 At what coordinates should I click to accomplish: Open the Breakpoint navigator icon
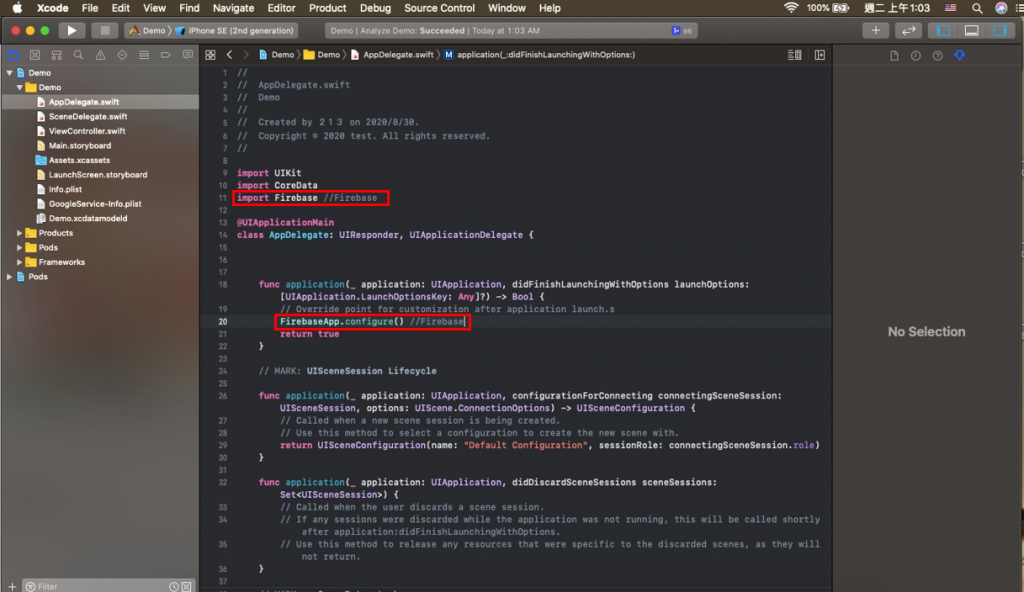165,55
